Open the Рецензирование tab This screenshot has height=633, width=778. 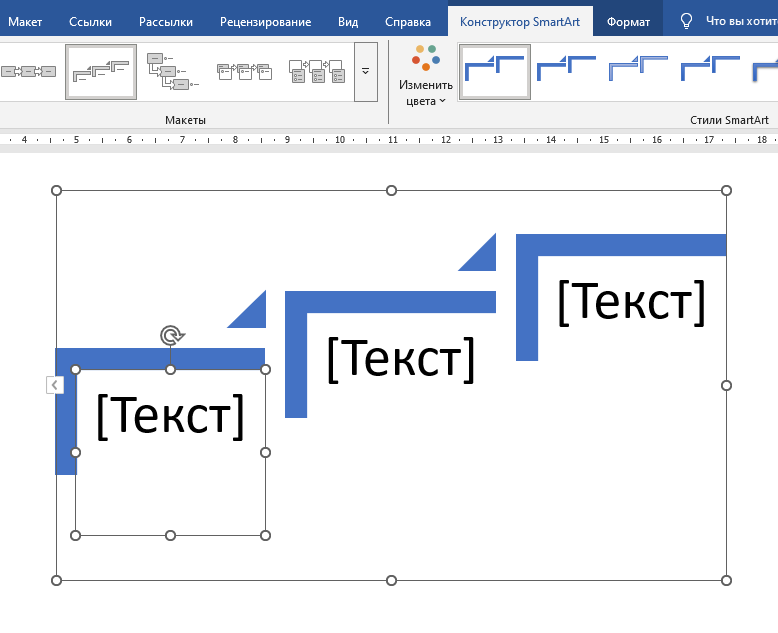tap(267, 21)
